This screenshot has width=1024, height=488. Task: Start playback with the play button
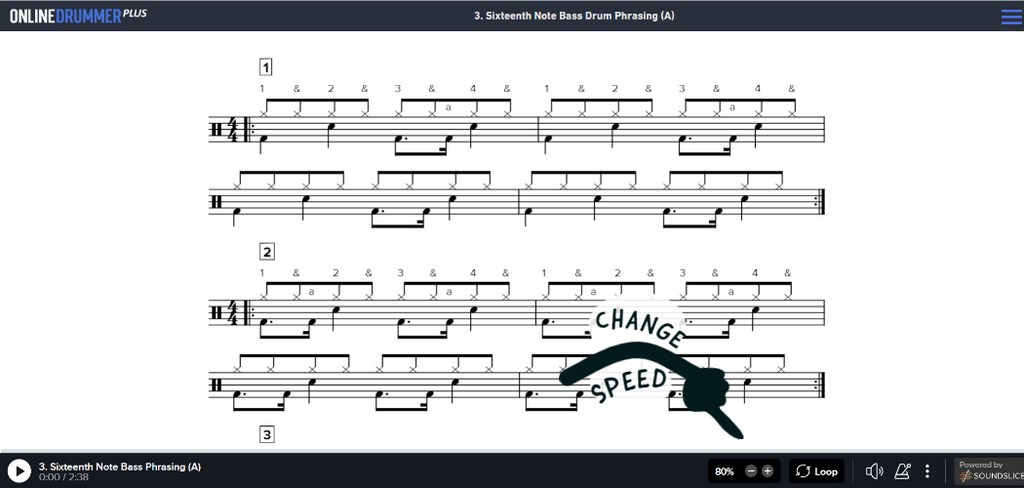[20, 470]
